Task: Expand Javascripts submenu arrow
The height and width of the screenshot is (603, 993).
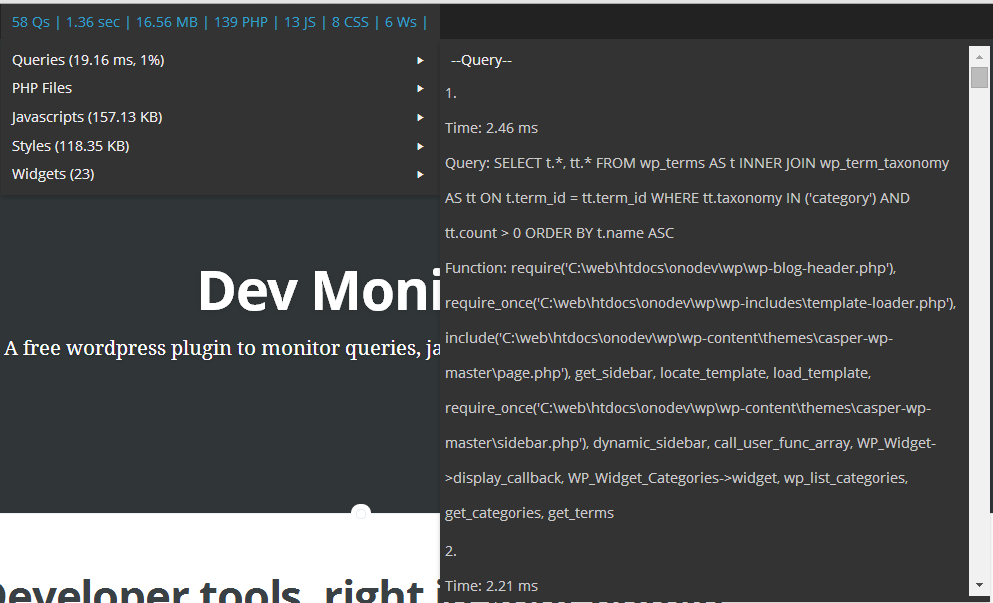Action: [420, 117]
